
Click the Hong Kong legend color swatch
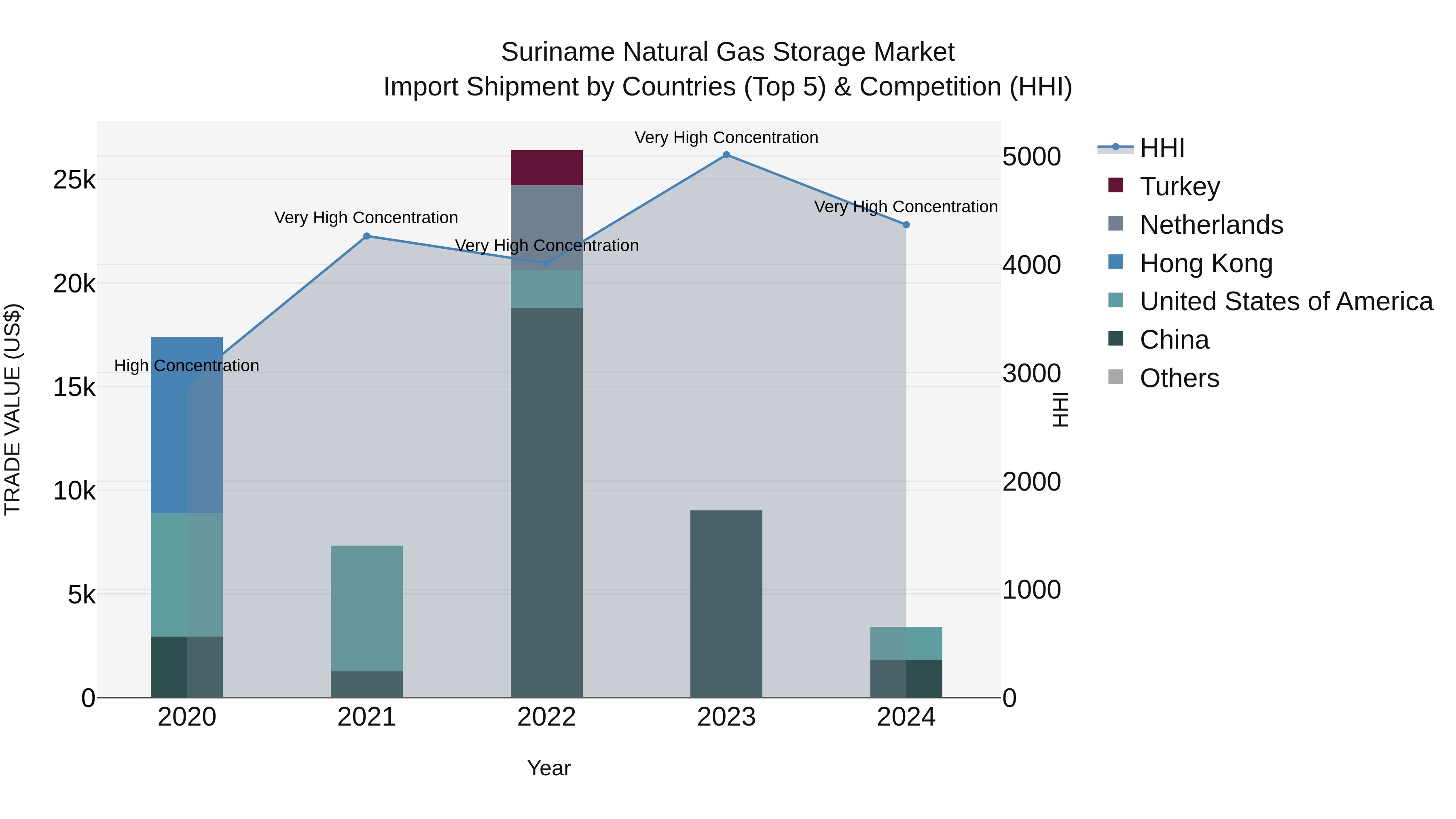click(1116, 262)
